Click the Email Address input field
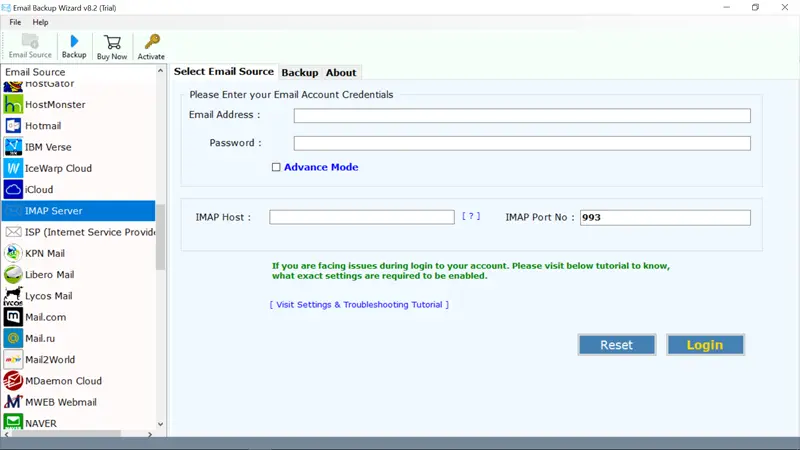 point(522,115)
